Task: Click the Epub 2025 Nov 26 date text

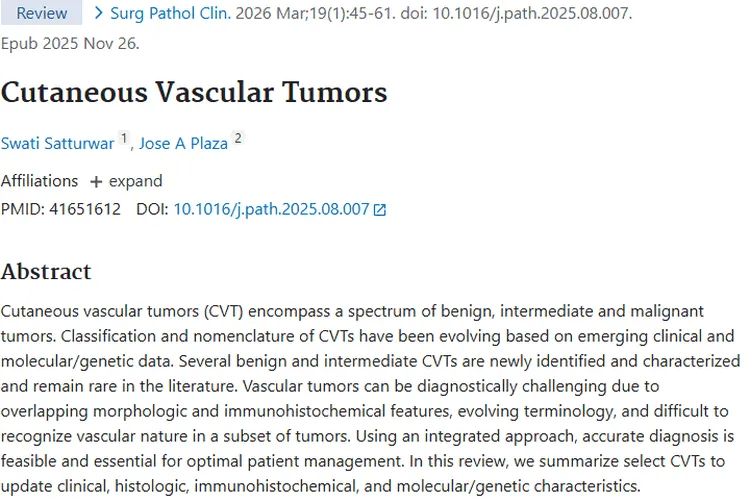Action: coord(70,44)
